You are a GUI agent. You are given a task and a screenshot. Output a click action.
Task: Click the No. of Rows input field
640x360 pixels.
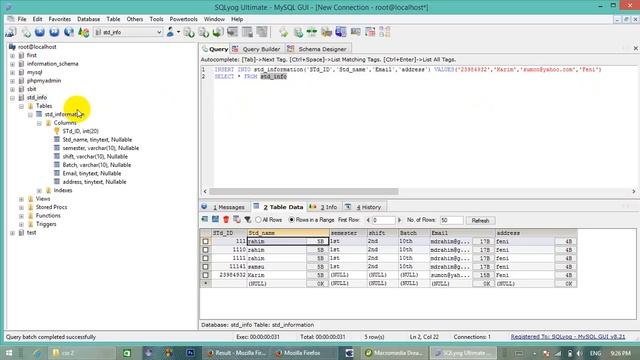coord(451,220)
